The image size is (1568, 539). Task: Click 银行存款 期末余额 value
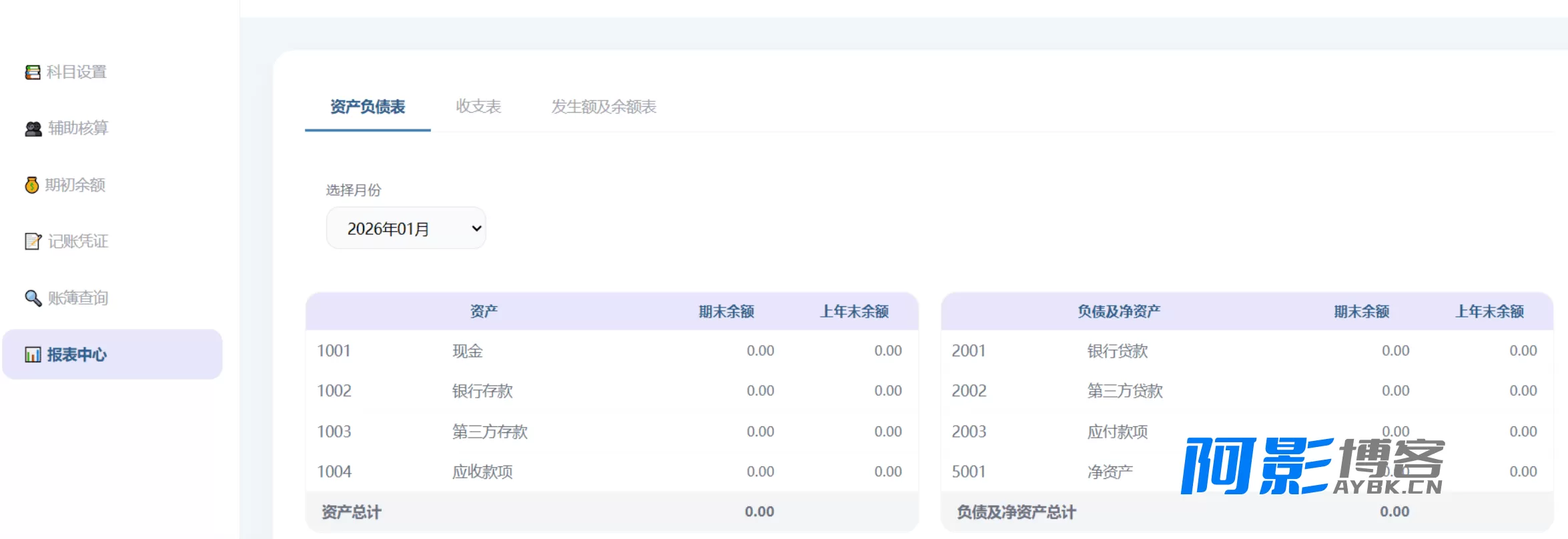tap(761, 391)
